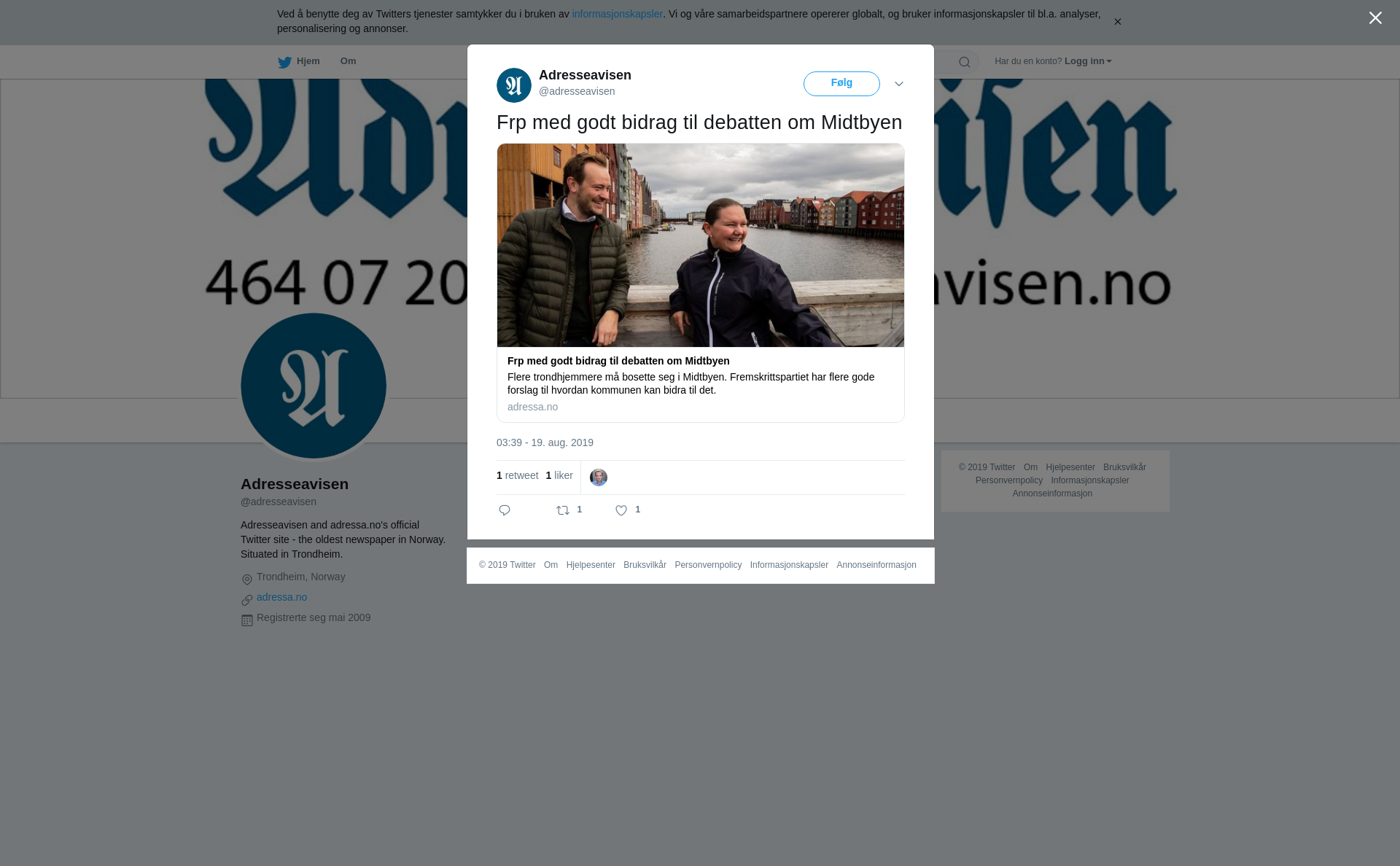Screen dimensions: 1400x866
Task: Close the tweet overlay with X
Action: coord(1375,18)
